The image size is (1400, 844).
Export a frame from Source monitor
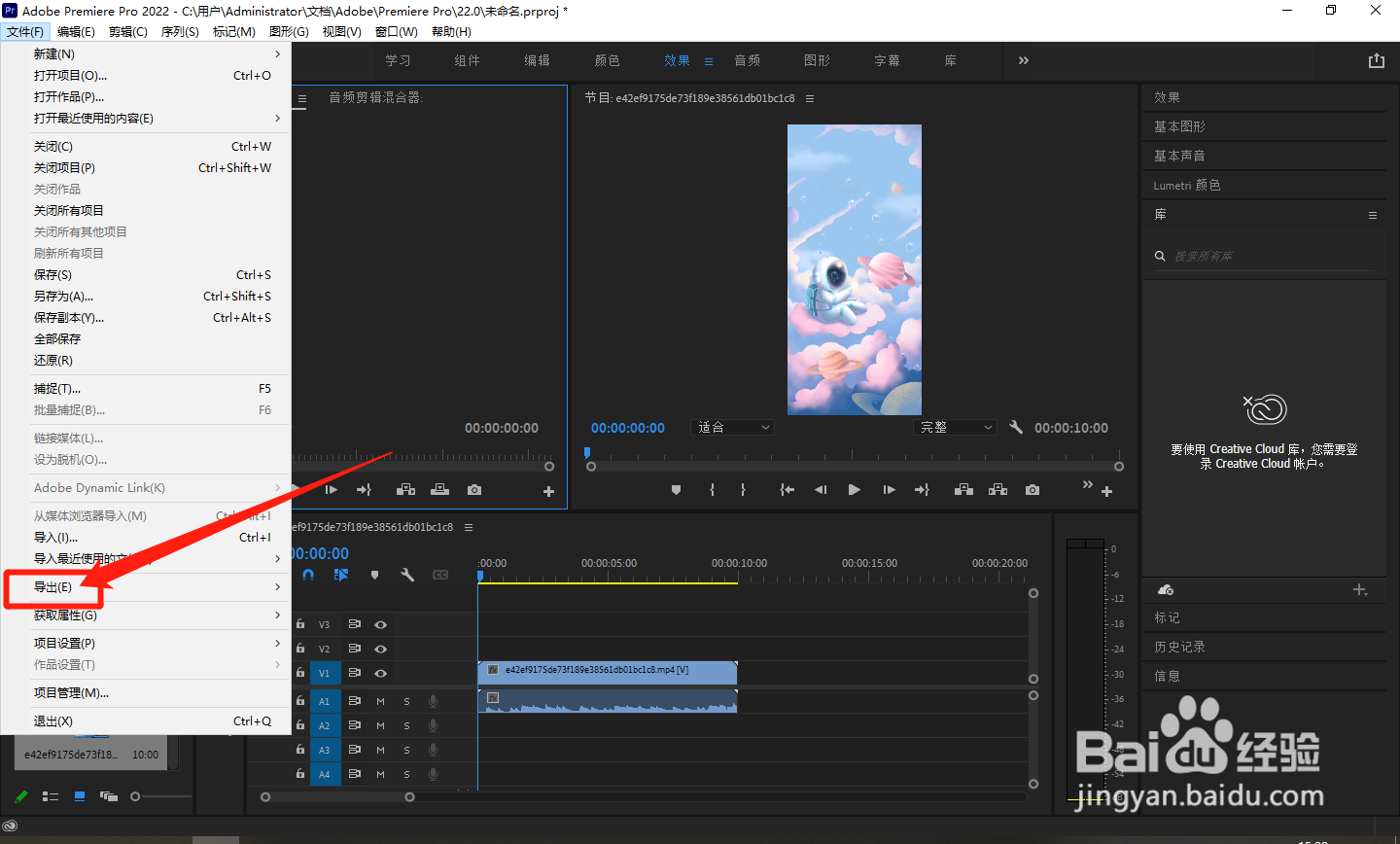(474, 490)
